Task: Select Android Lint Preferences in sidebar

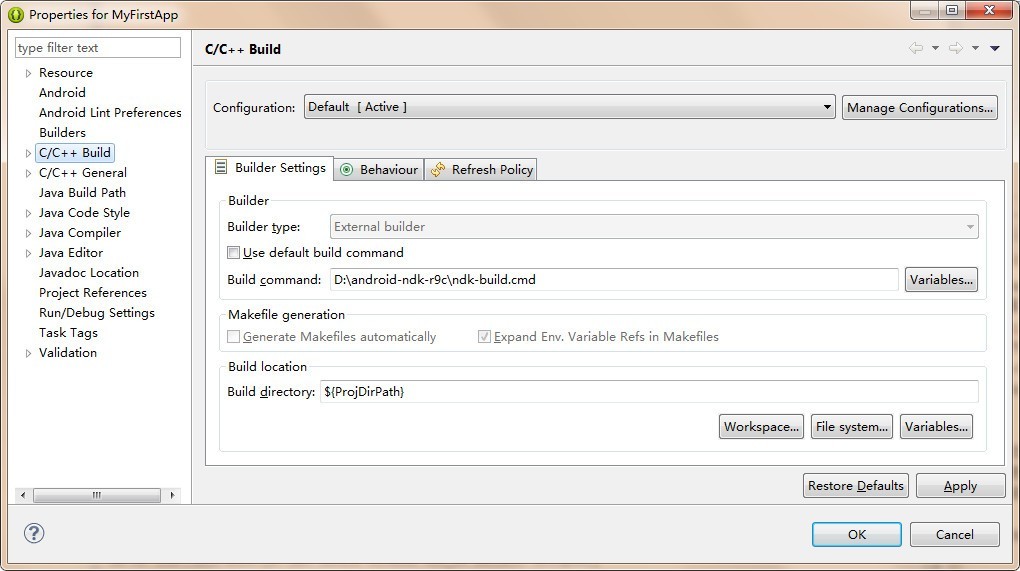Action: point(110,113)
